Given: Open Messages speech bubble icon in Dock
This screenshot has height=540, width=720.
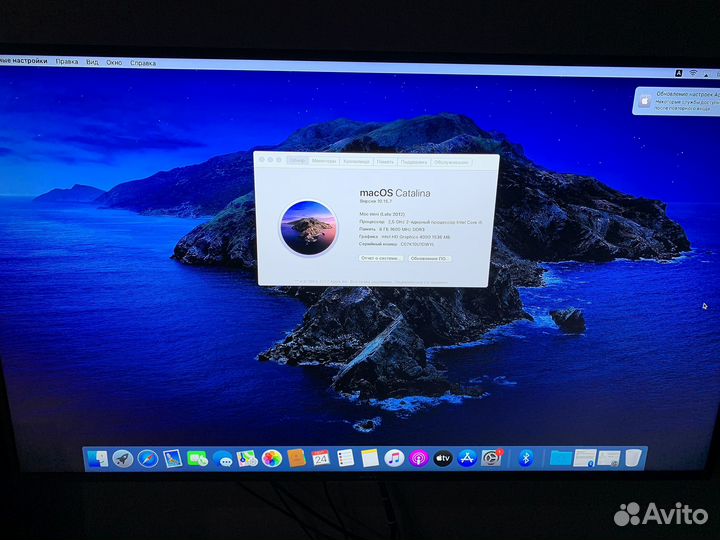Looking at the screenshot, I should pos(223,459).
